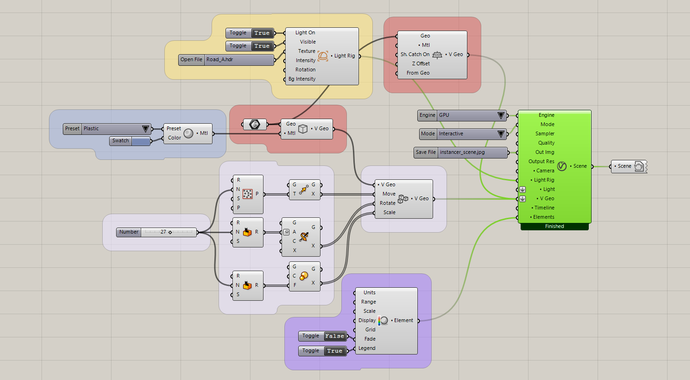The image size is (690, 380).
Task: Click the 'Display' input label
Action: tap(367, 321)
